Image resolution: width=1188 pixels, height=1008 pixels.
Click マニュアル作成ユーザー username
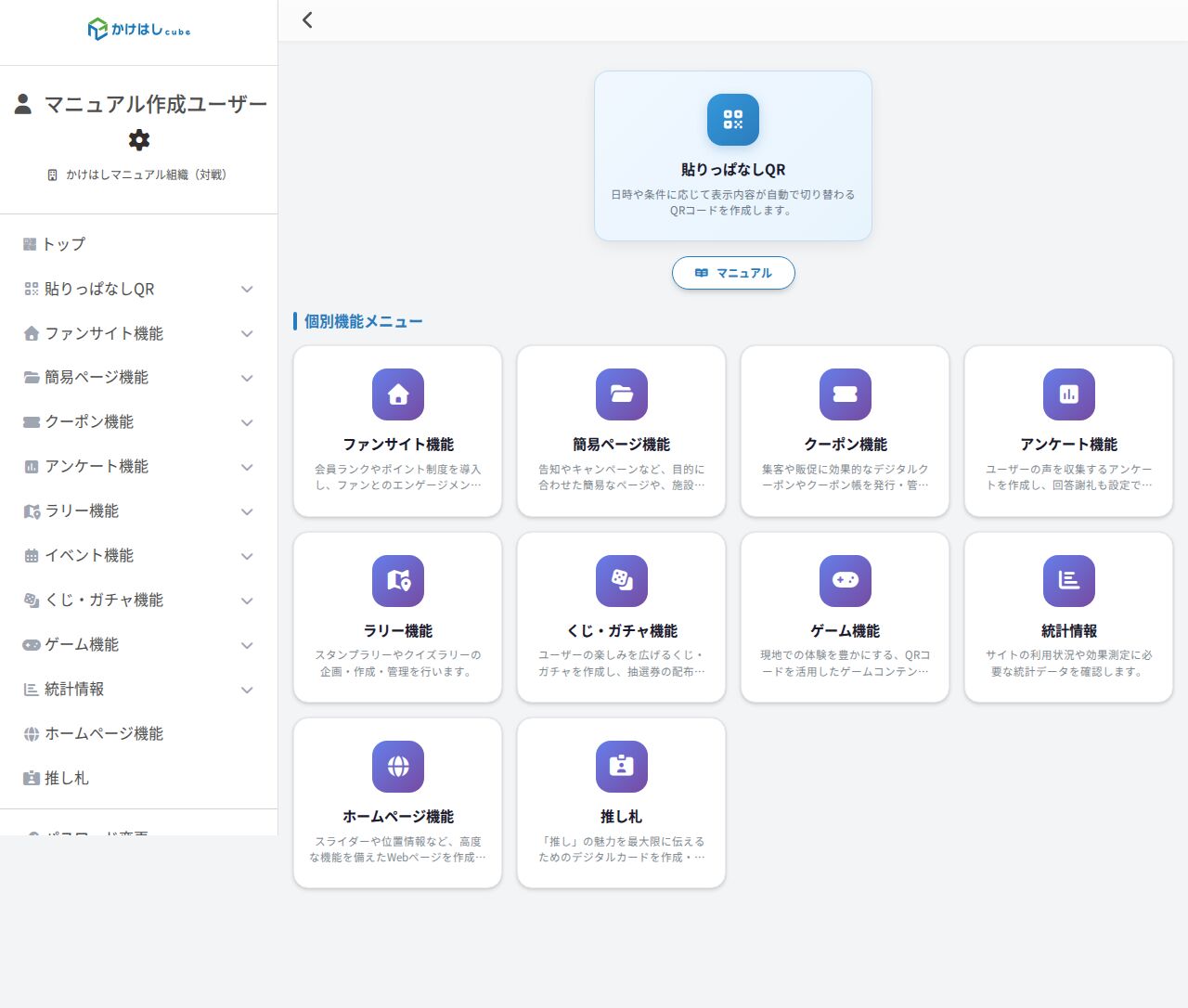(156, 104)
